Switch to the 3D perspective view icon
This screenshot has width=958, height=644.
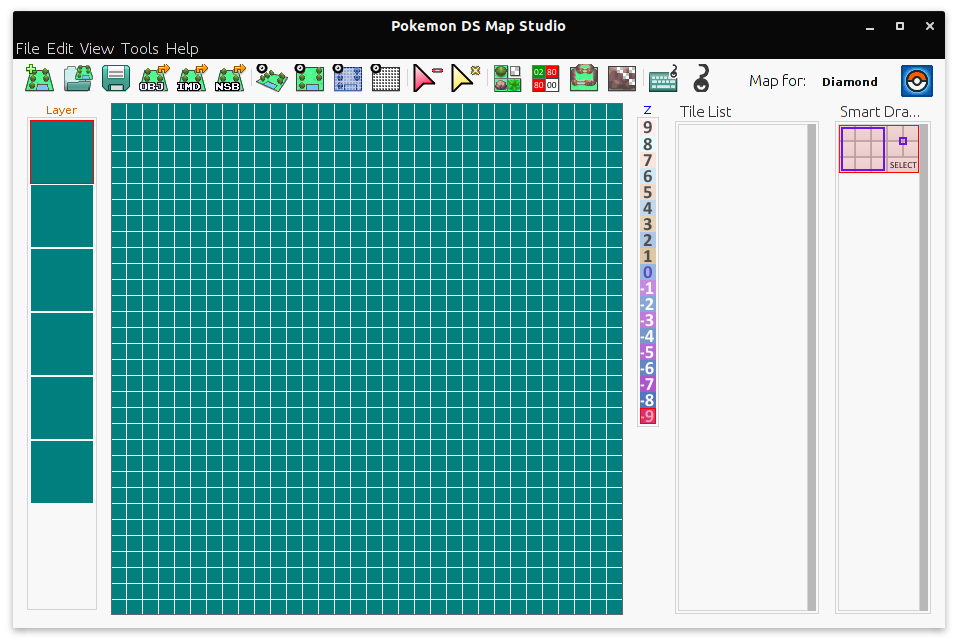[271, 79]
